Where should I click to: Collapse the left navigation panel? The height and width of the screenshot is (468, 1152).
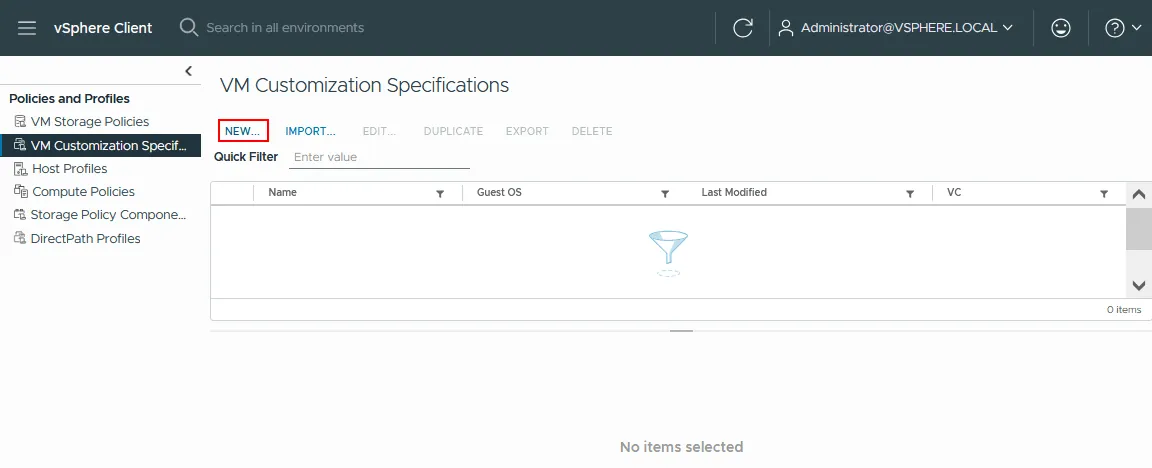point(188,71)
